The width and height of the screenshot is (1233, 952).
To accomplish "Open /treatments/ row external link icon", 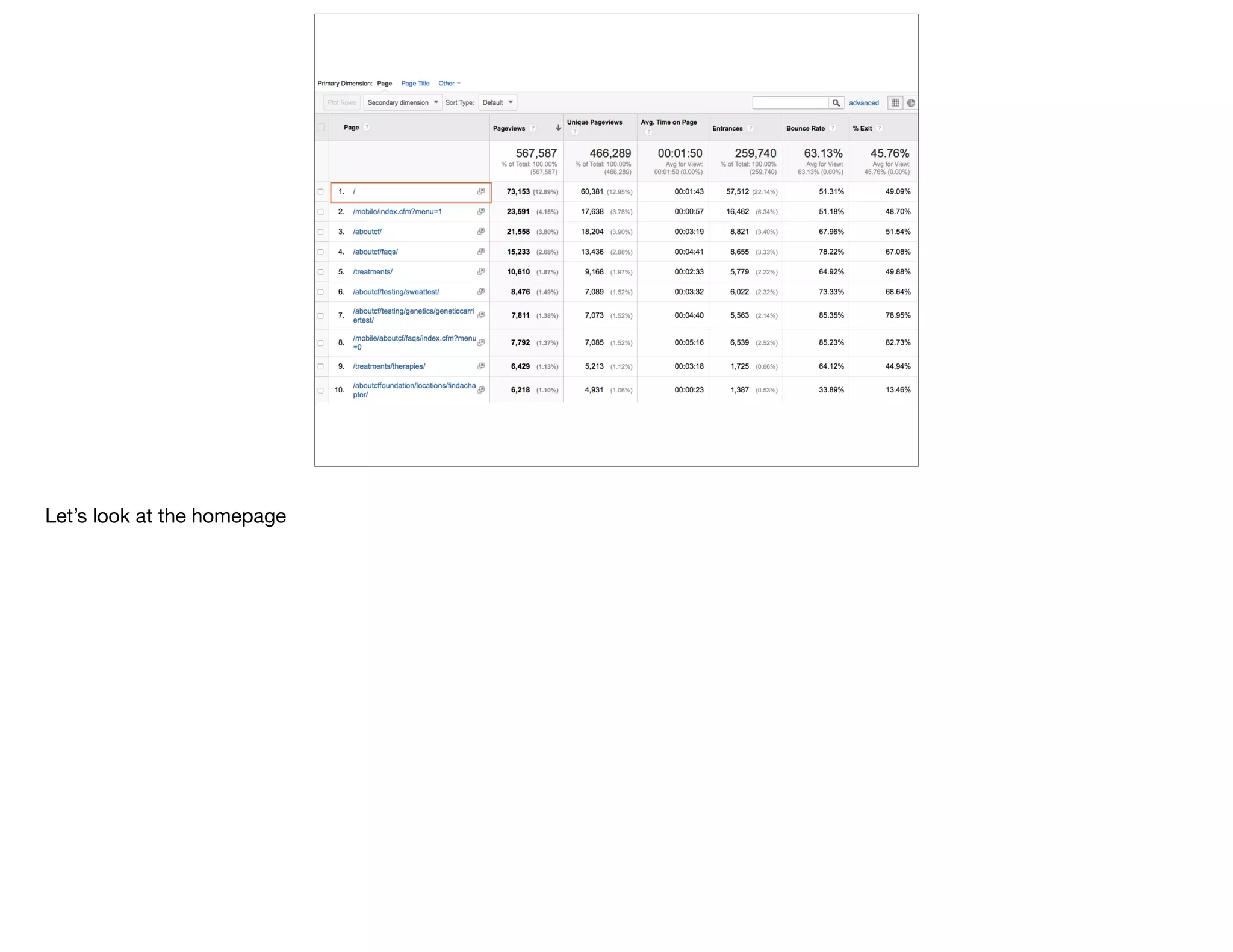I will point(481,272).
